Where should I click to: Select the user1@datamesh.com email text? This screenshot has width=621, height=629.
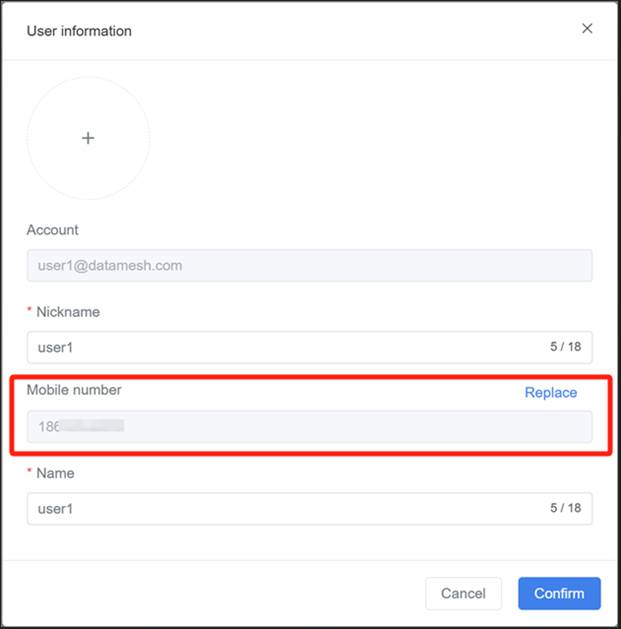[110, 266]
